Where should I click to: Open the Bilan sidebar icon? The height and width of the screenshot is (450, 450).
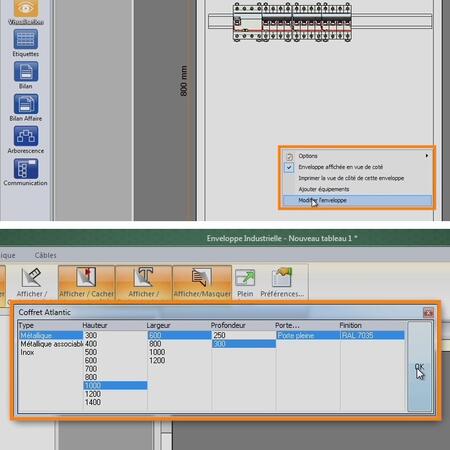tap(26, 72)
